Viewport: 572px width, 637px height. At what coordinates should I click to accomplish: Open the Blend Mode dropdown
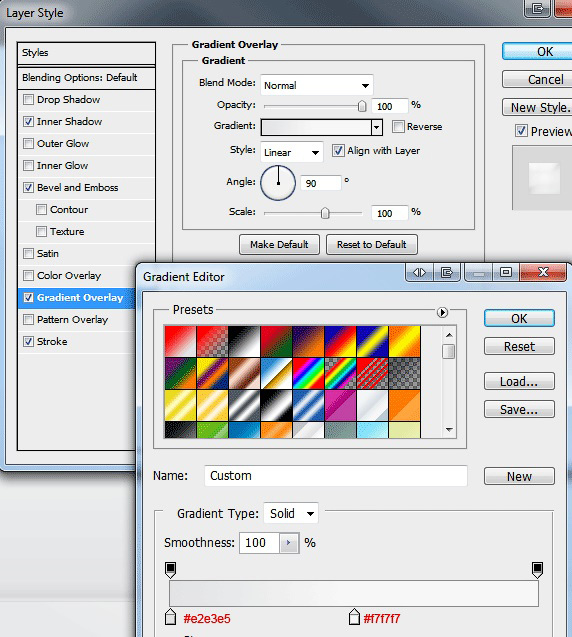317,85
